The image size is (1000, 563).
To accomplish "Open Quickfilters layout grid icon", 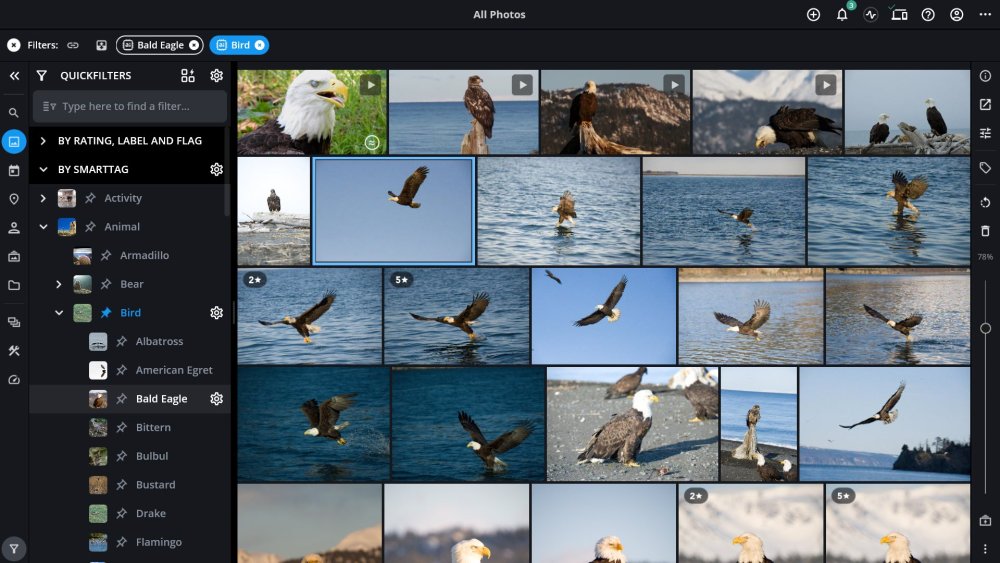I will click(x=188, y=76).
